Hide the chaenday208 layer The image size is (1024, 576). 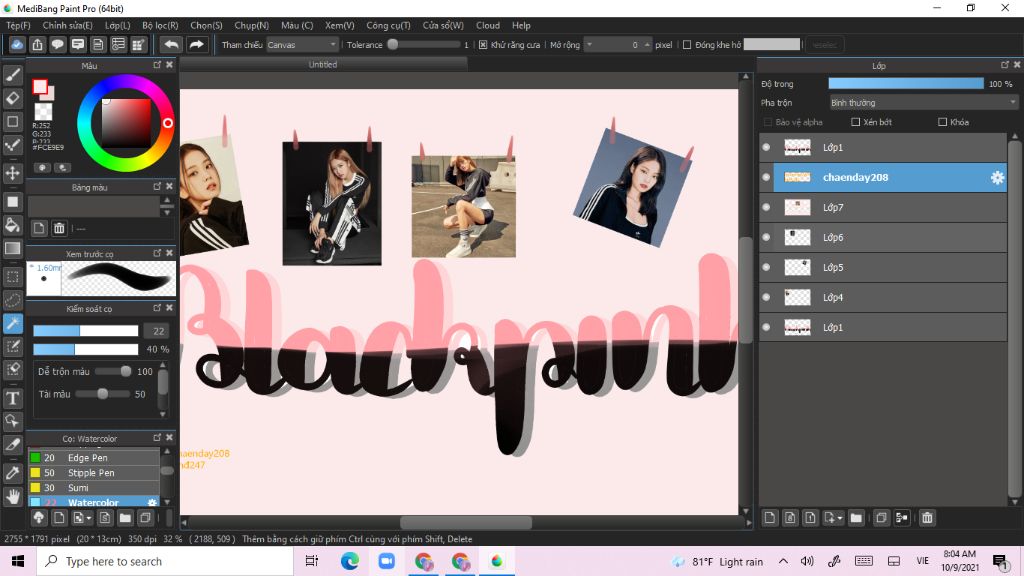[766, 178]
